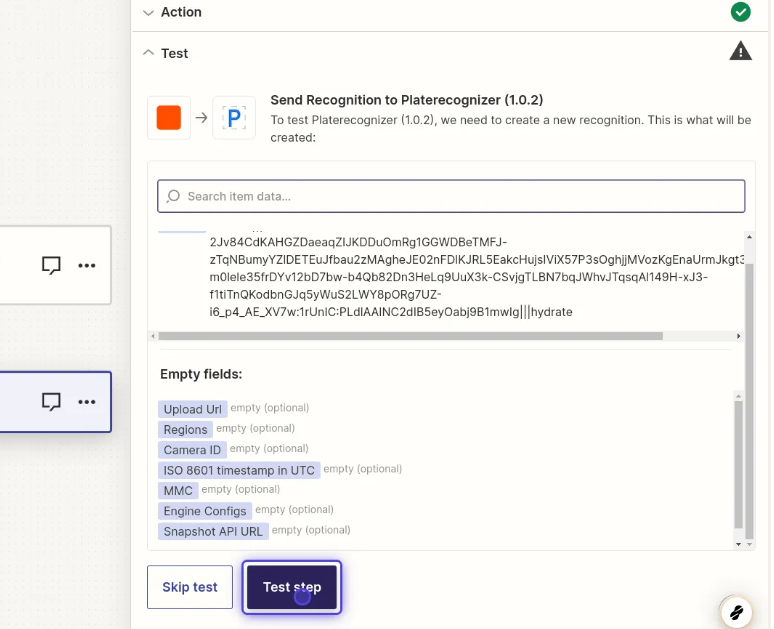The width and height of the screenshot is (774, 629).
Task: Select the Upload Url empty field tag
Action: [x=192, y=409]
